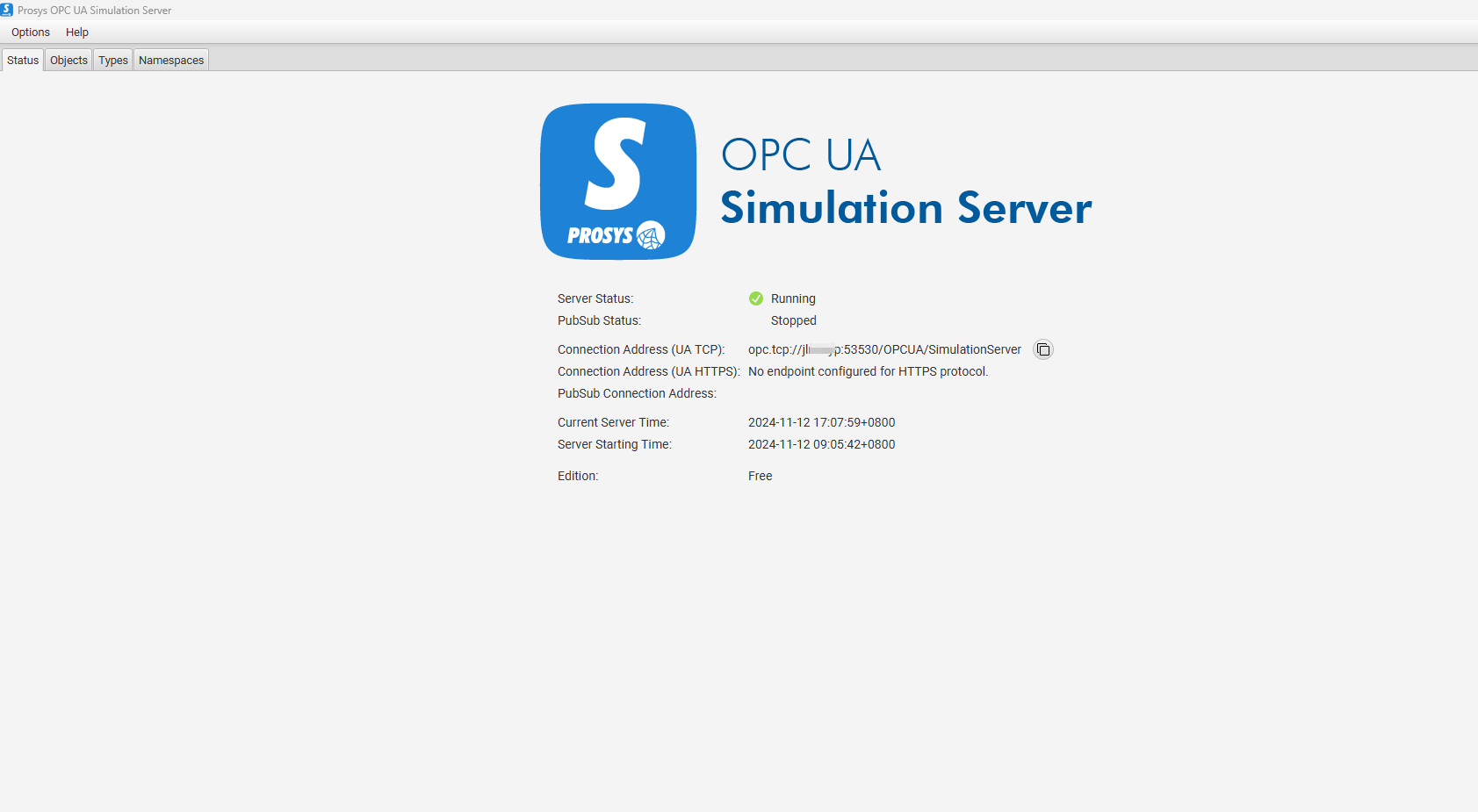Click 'No endpoint configured for HTTPS protocol.' text
Screen dimensions: 1478x812
click(868, 371)
